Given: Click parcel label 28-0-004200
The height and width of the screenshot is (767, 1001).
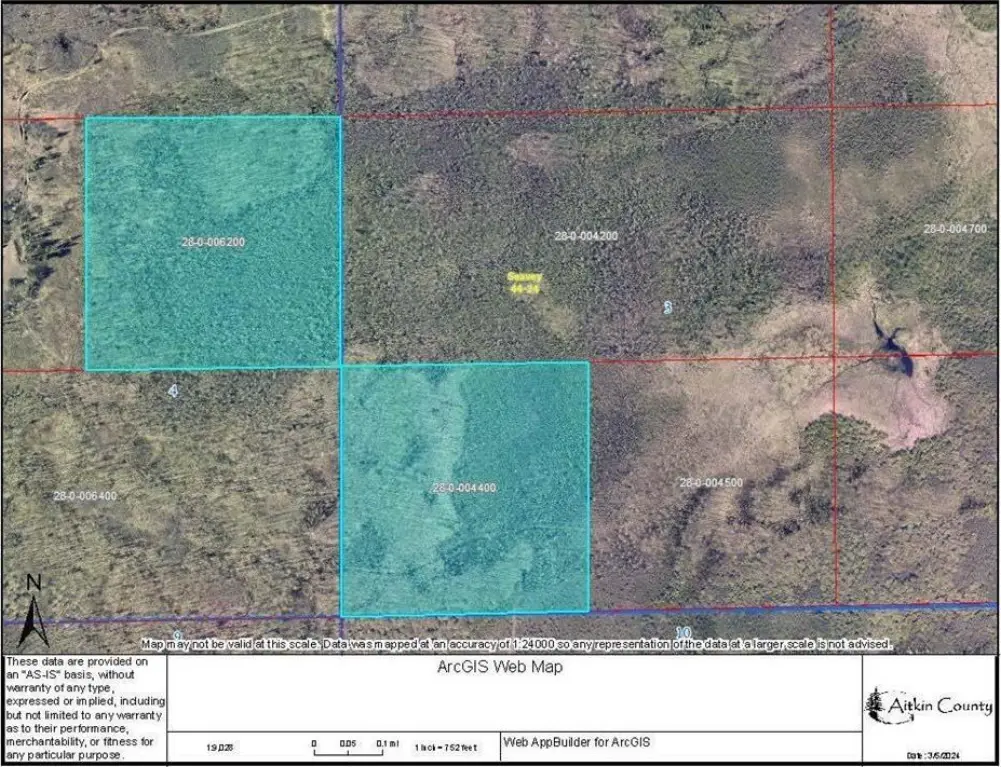Looking at the screenshot, I should [586, 236].
